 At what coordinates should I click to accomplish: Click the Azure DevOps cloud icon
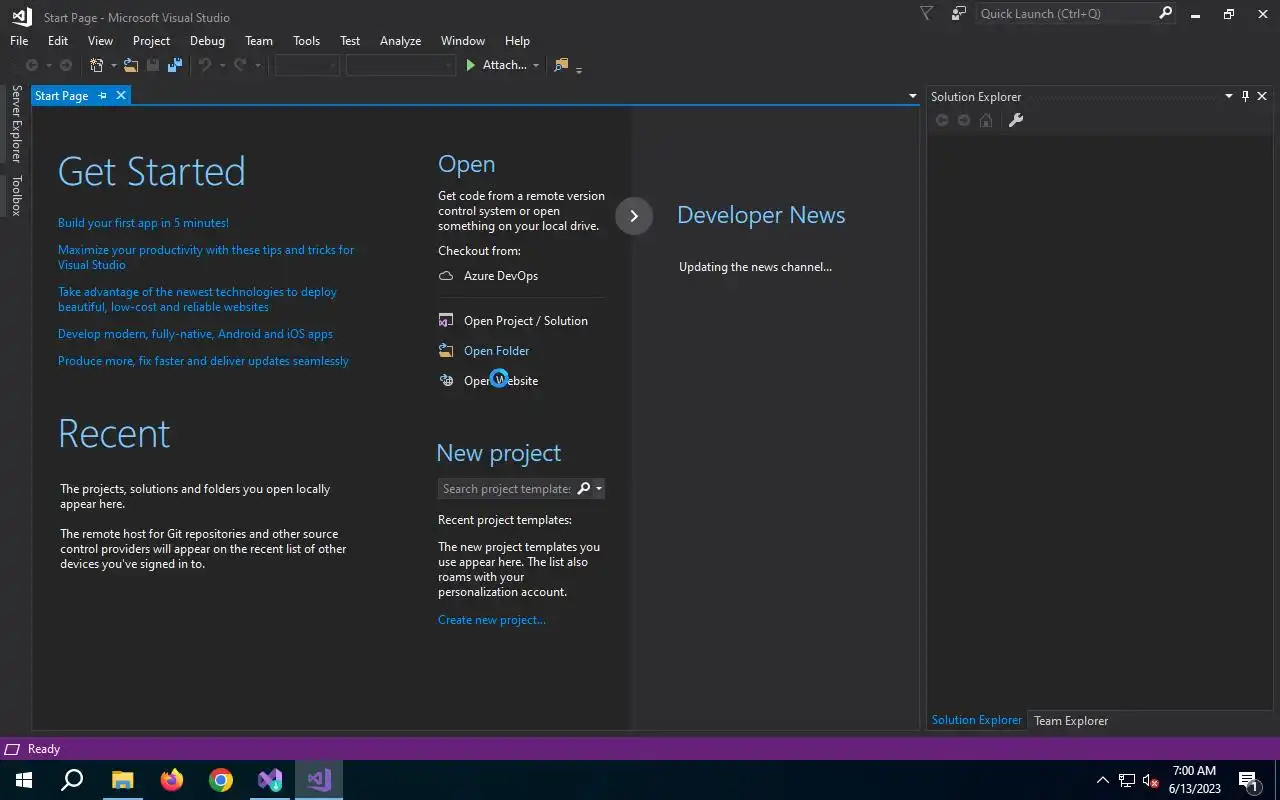(x=446, y=276)
